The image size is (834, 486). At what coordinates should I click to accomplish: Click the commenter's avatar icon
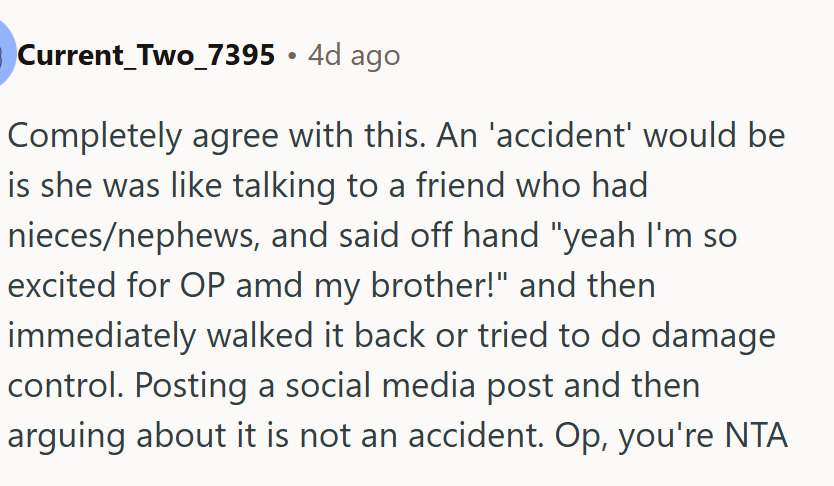4,55
